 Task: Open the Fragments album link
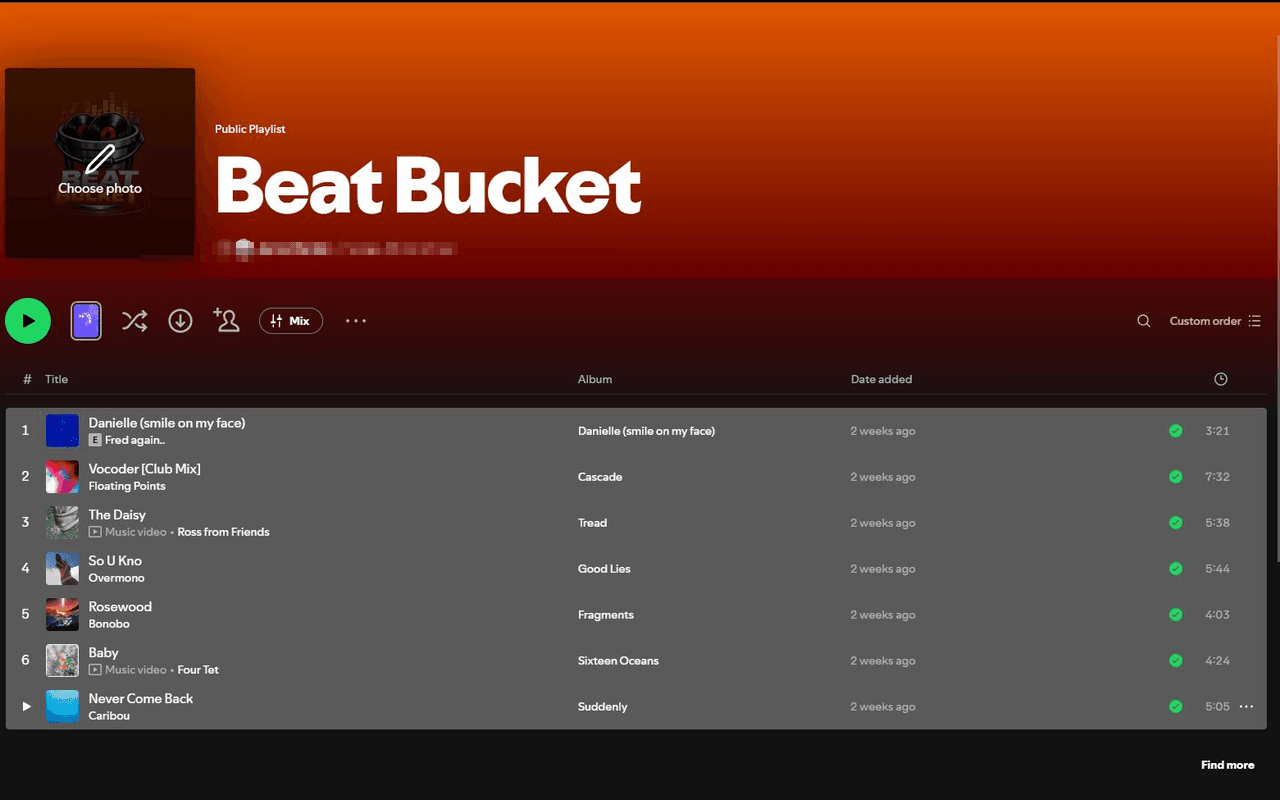[x=606, y=615]
